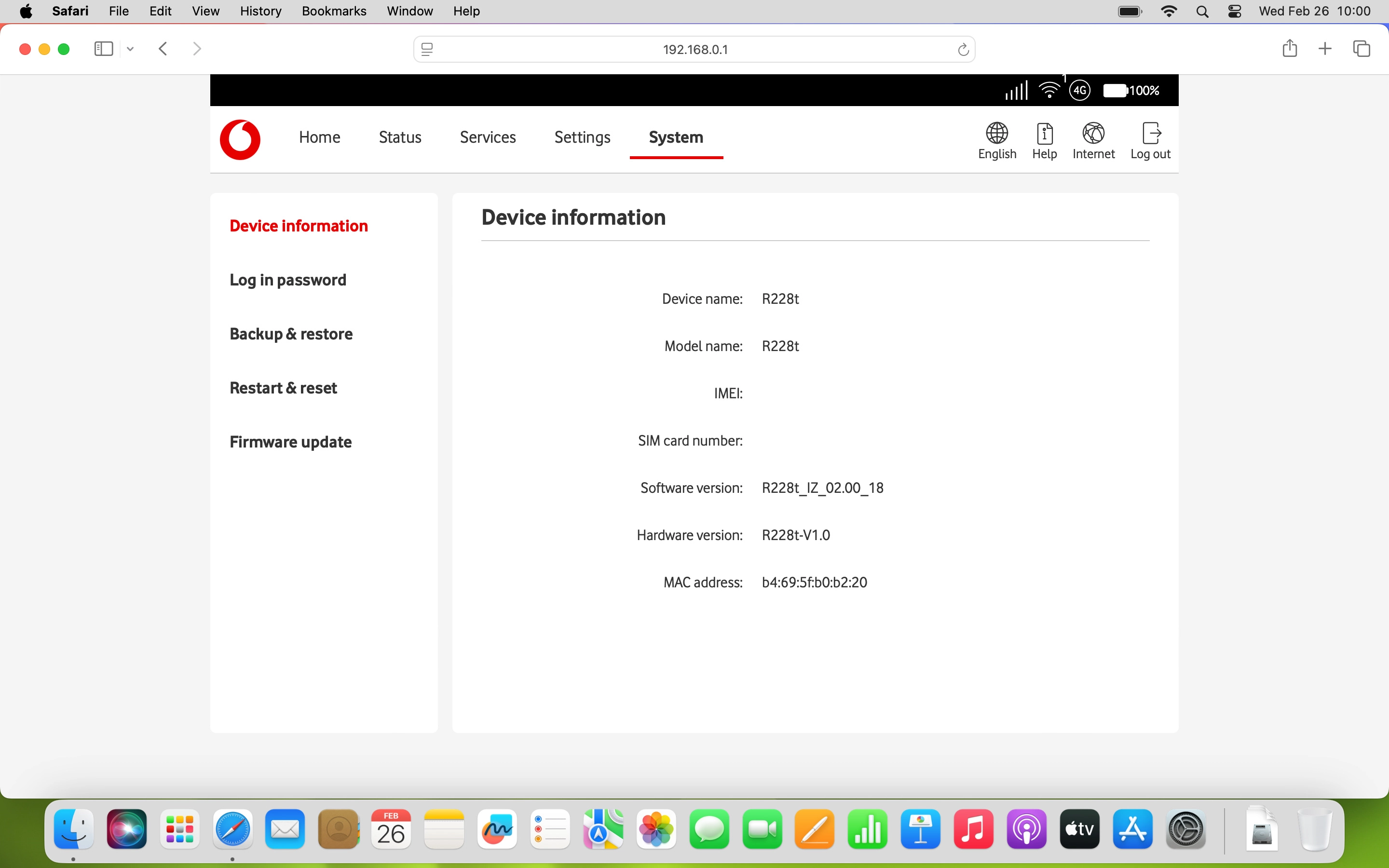Open the History menu

coord(260,11)
